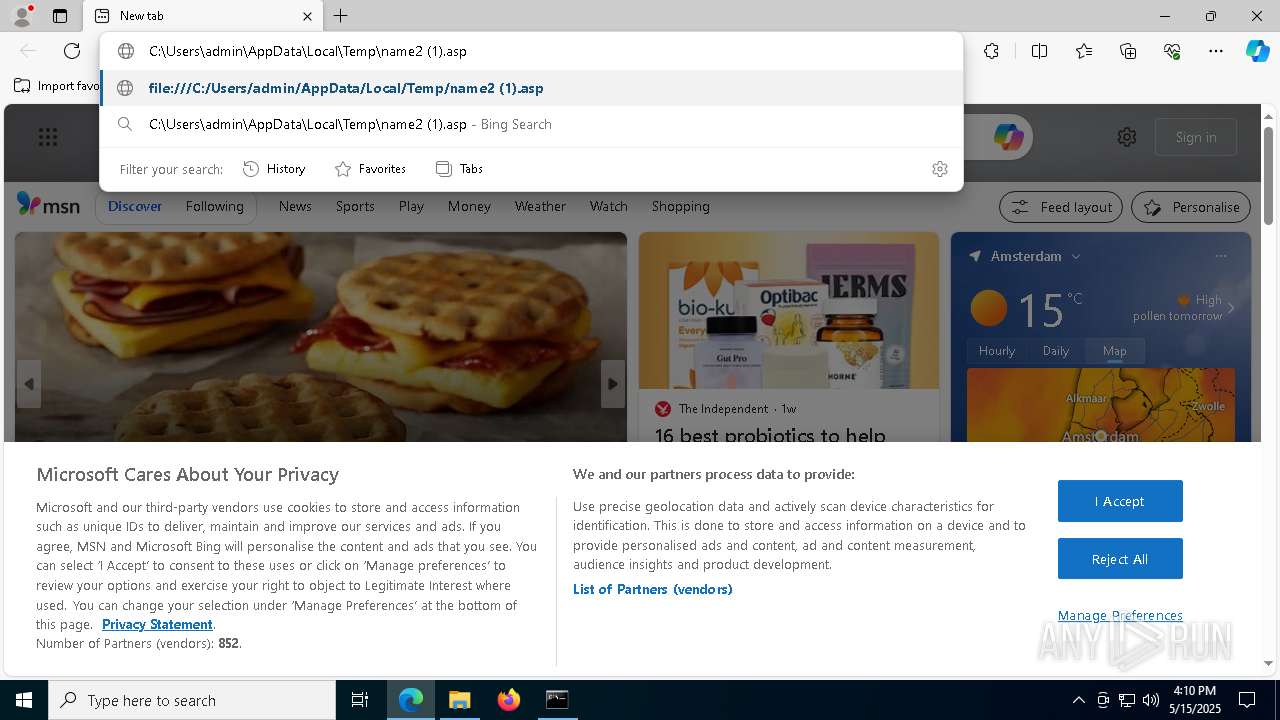The height and width of the screenshot is (720, 1280).
Task: Click the msn logo
Action: point(48,205)
